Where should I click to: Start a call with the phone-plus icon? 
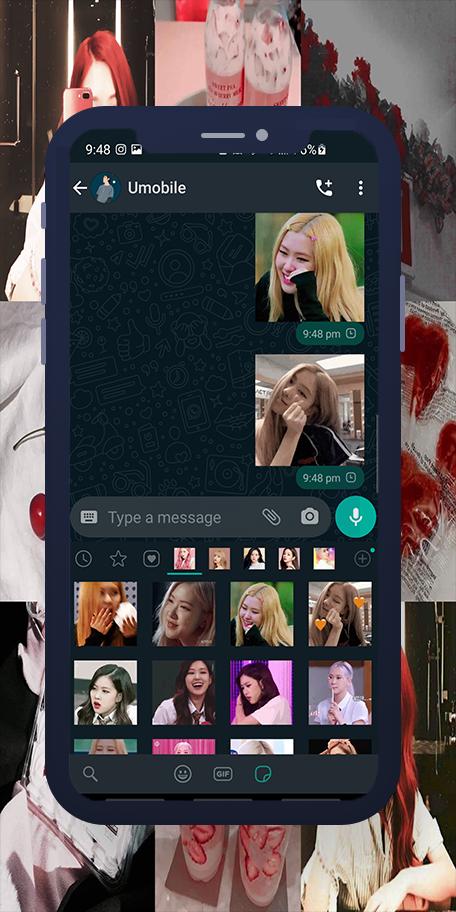(x=324, y=187)
